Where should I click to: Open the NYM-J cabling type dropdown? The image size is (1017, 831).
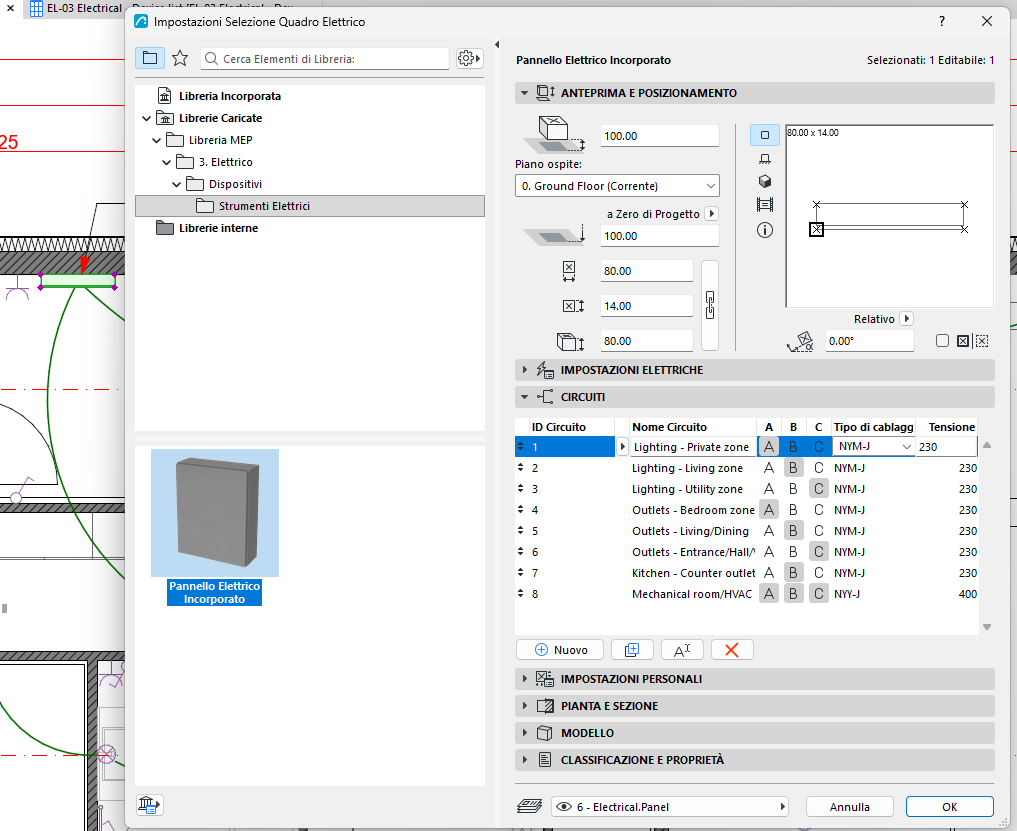pos(873,447)
